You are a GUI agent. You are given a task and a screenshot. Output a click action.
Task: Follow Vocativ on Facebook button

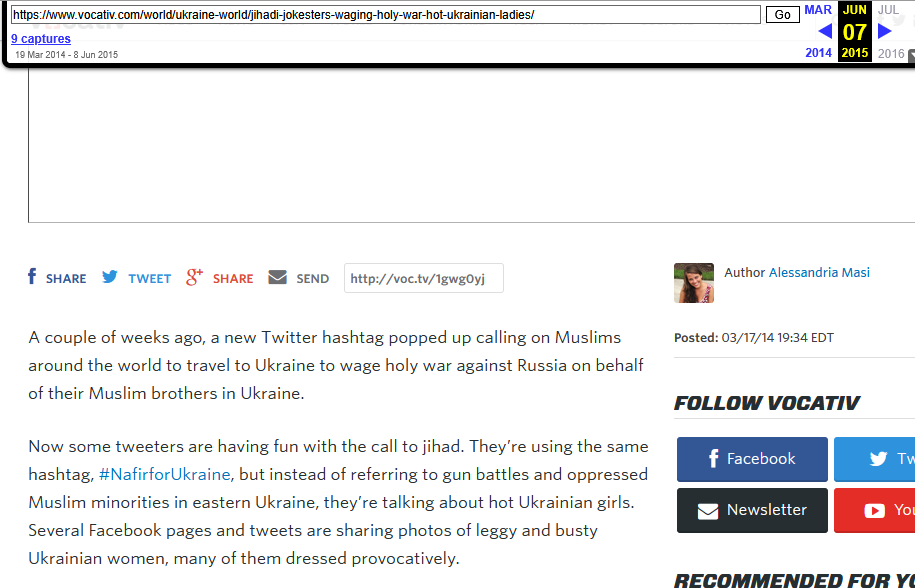752,459
